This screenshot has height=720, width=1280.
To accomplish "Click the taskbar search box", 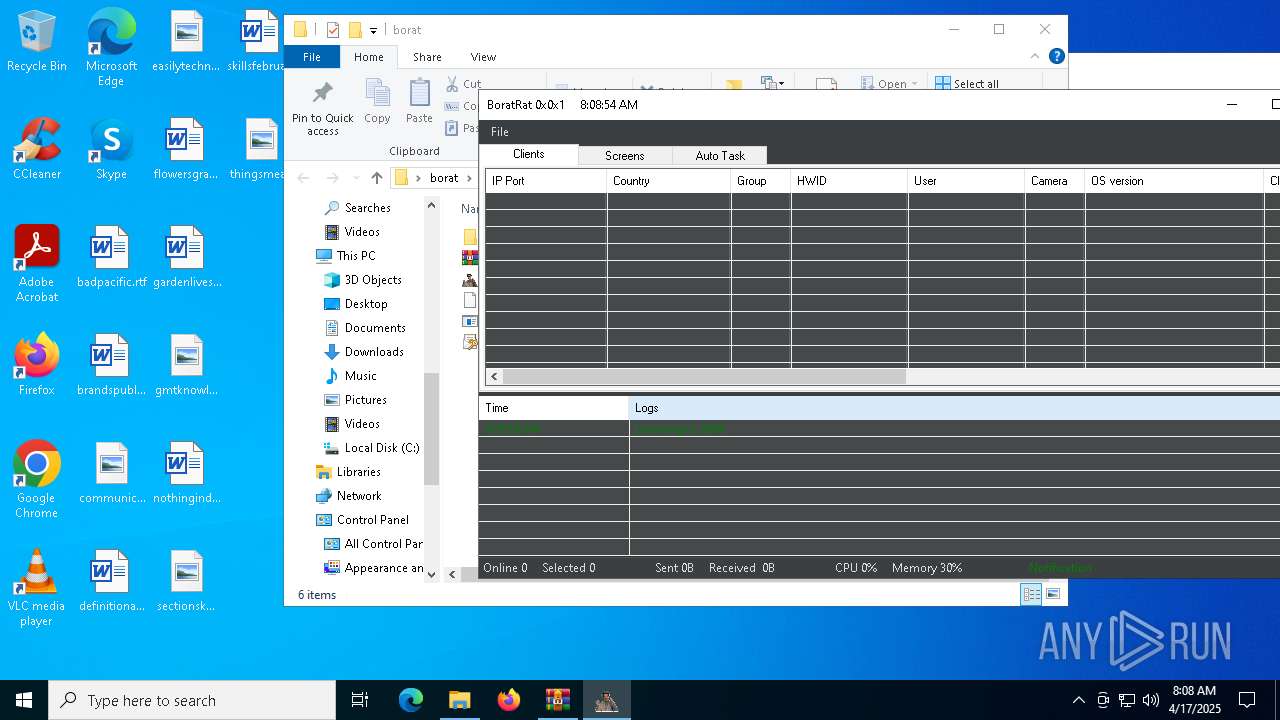I will click(x=192, y=700).
